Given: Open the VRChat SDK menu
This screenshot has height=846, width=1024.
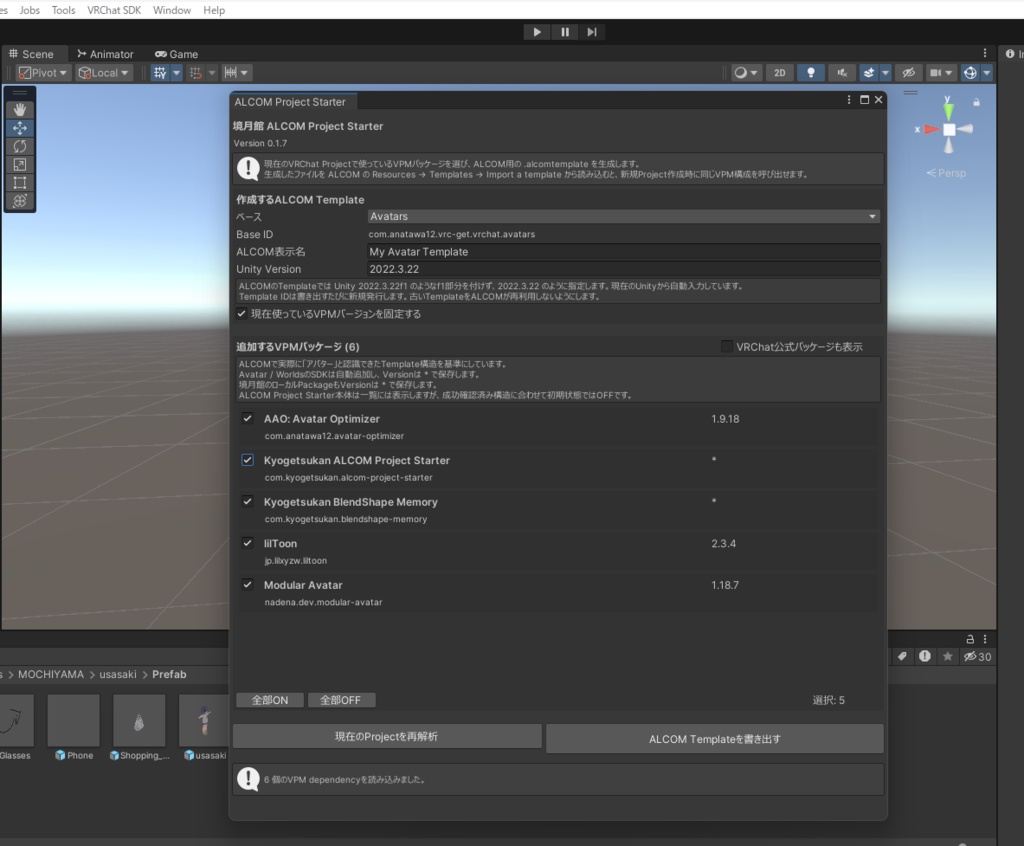Looking at the screenshot, I should click(x=114, y=10).
